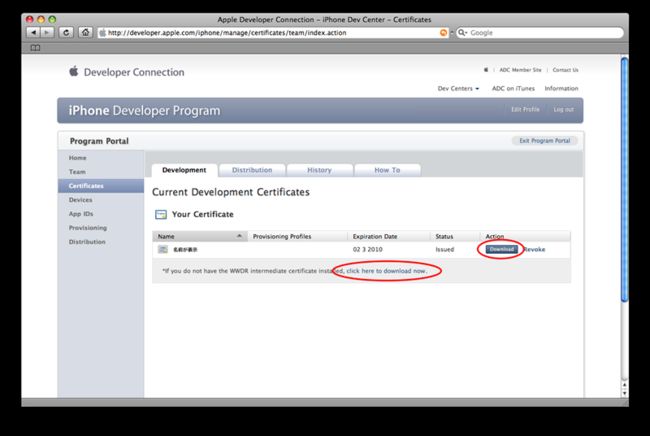Click the certificate icon next to Your Certificate
Image resolution: width=650 pixels, height=436 pixels.
[x=160, y=214]
